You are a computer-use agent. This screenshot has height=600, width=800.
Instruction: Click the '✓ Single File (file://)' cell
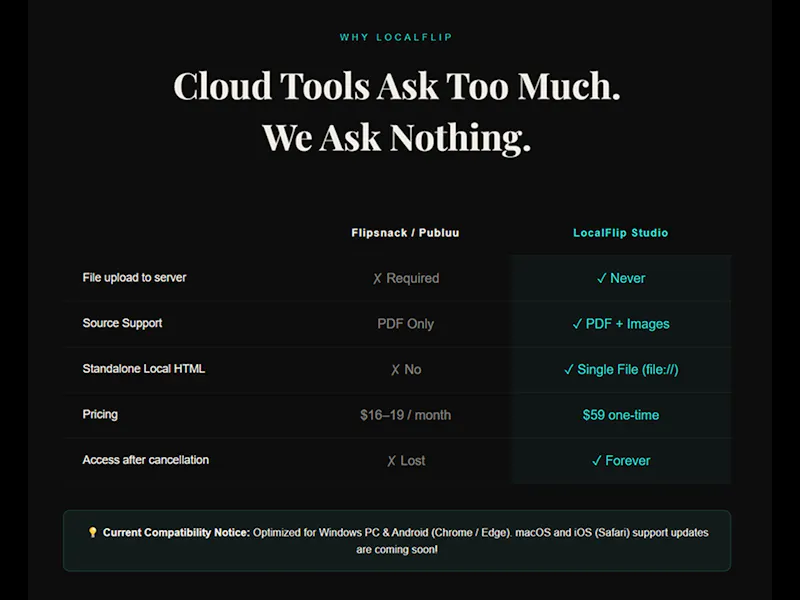621,369
